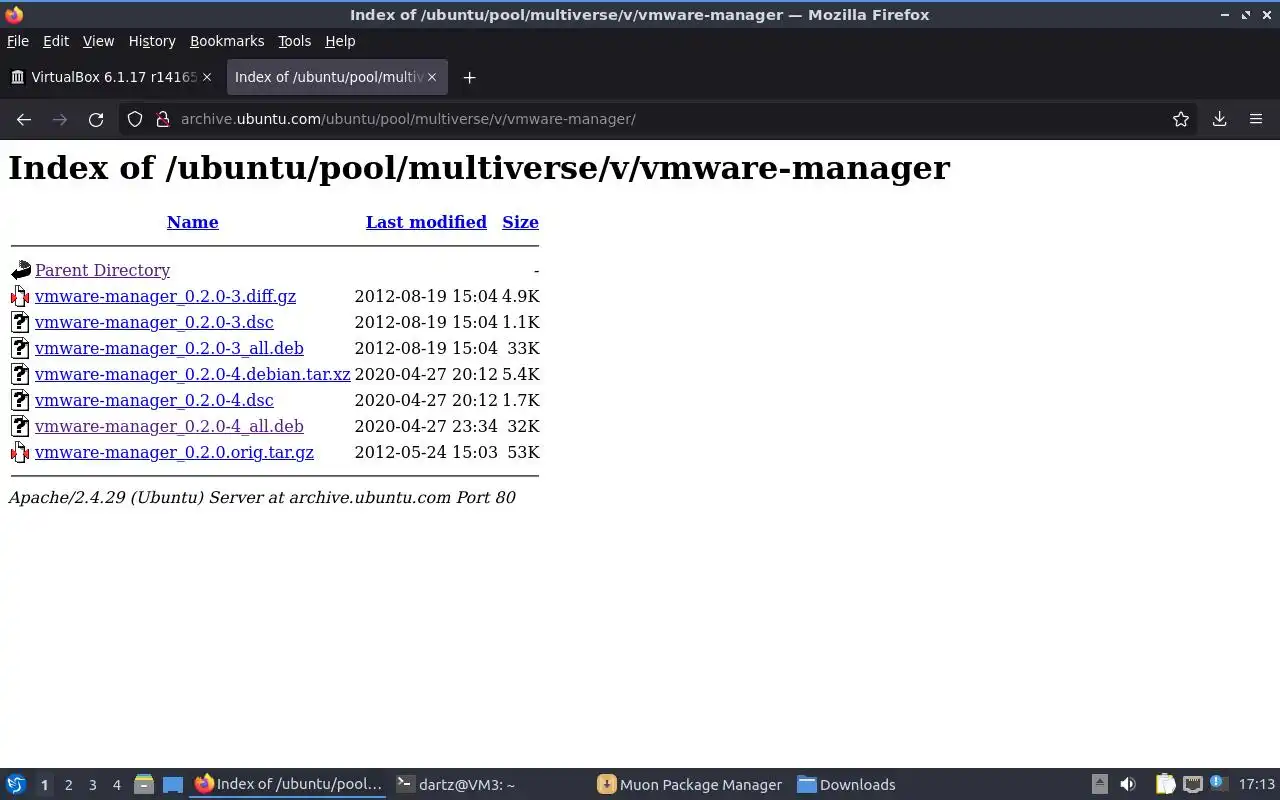Open the History menu
Viewport: 1280px width, 800px height.
point(152,41)
